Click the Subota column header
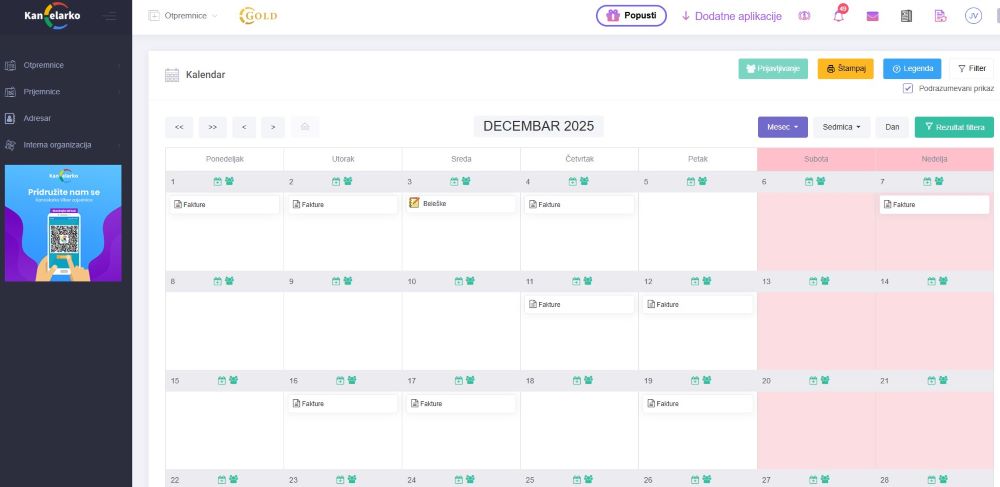The image size is (1000, 487). (816, 159)
